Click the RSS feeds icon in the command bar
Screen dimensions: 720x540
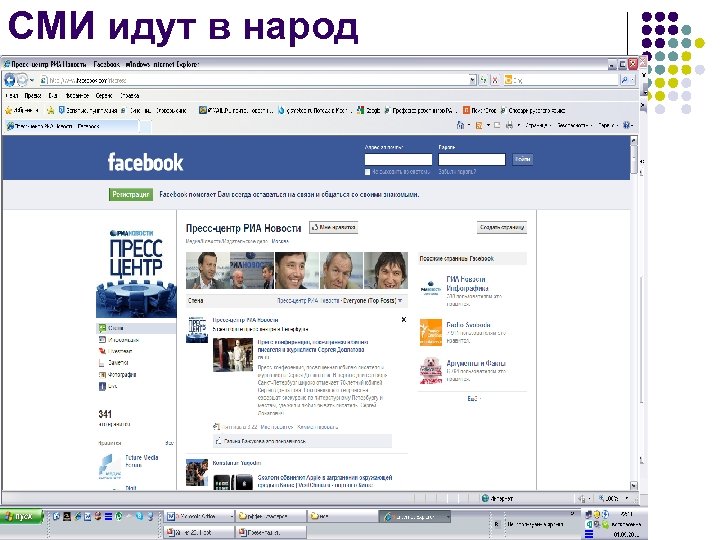pyautogui.click(x=479, y=125)
